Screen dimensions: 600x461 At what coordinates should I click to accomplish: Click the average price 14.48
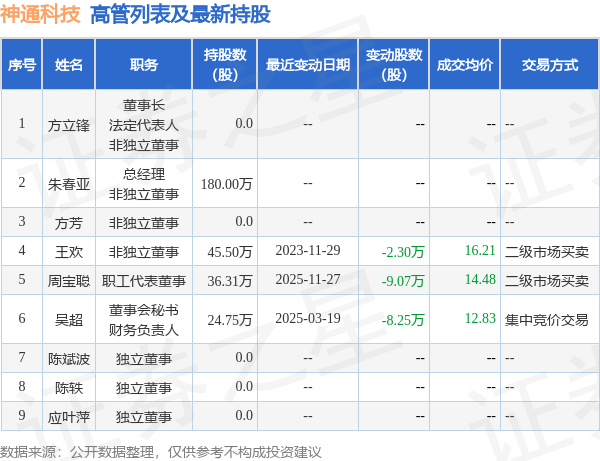pyautogui.click(x=480, y=279)
